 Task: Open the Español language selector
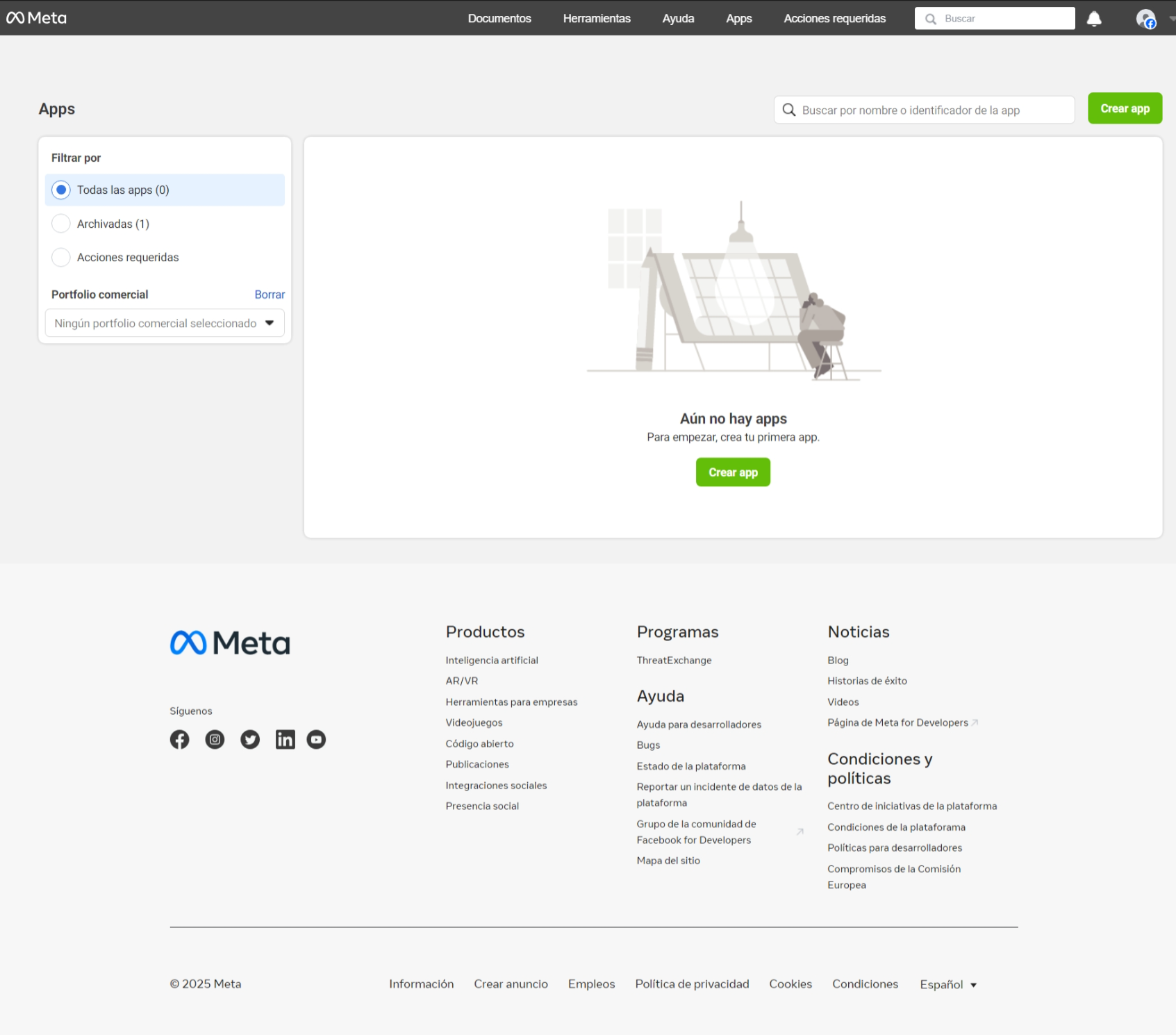[x=947, y=984]
